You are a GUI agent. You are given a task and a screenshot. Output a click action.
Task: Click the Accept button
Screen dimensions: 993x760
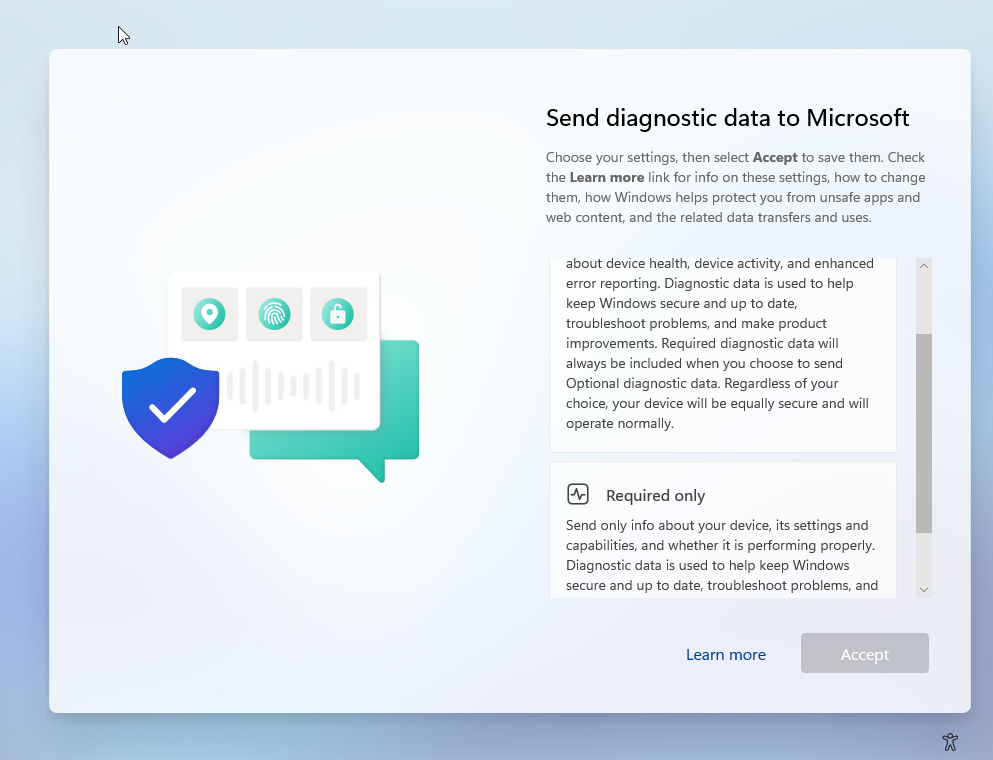coord(864,653)
